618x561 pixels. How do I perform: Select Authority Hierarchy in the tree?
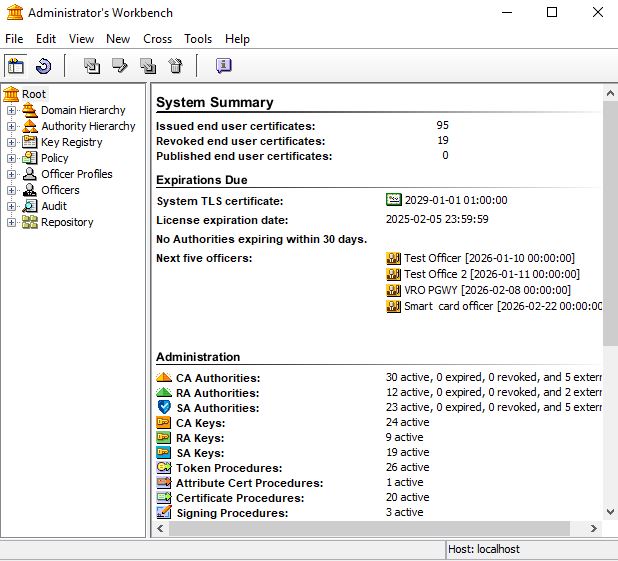point(88,126)
